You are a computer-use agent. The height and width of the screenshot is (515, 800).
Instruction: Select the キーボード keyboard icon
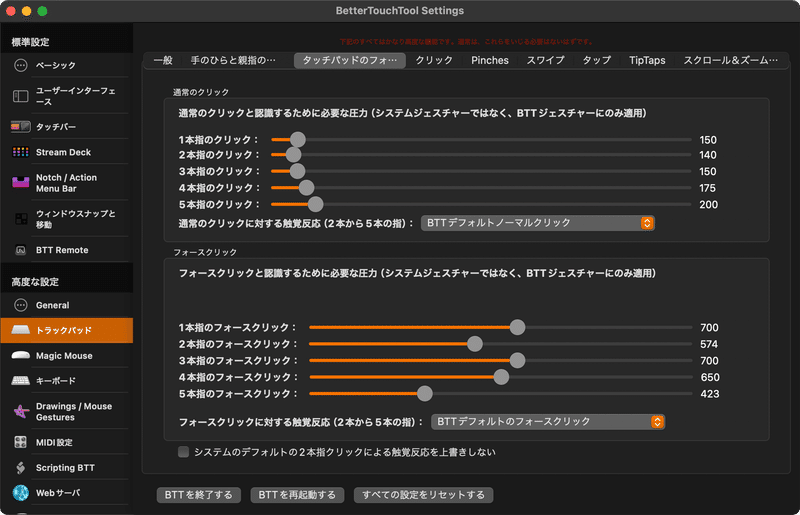20,381
